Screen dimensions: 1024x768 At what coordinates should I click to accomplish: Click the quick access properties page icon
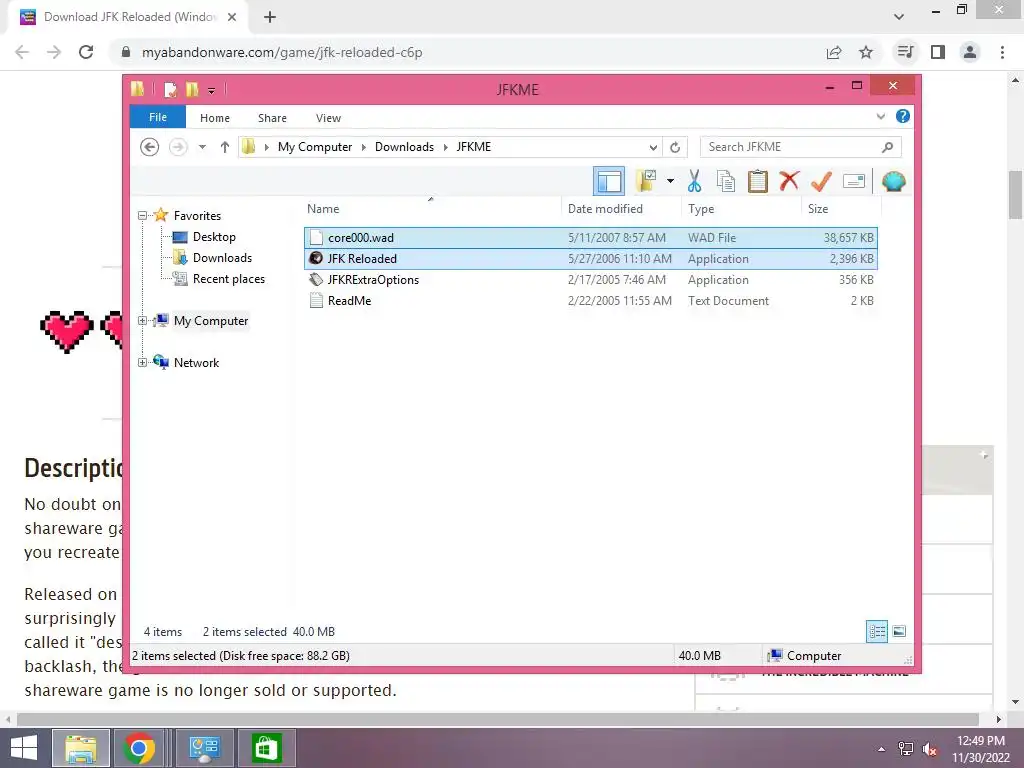[170, 89]
